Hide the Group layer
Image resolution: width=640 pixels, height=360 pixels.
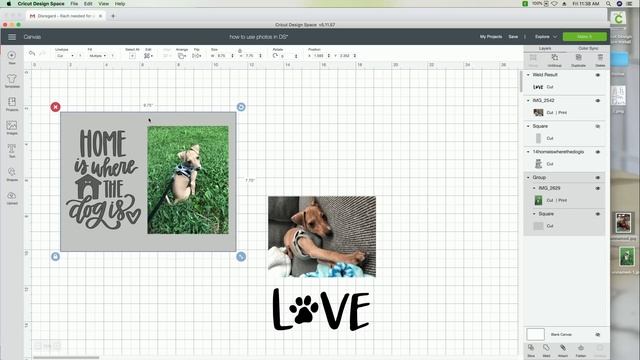598,178
